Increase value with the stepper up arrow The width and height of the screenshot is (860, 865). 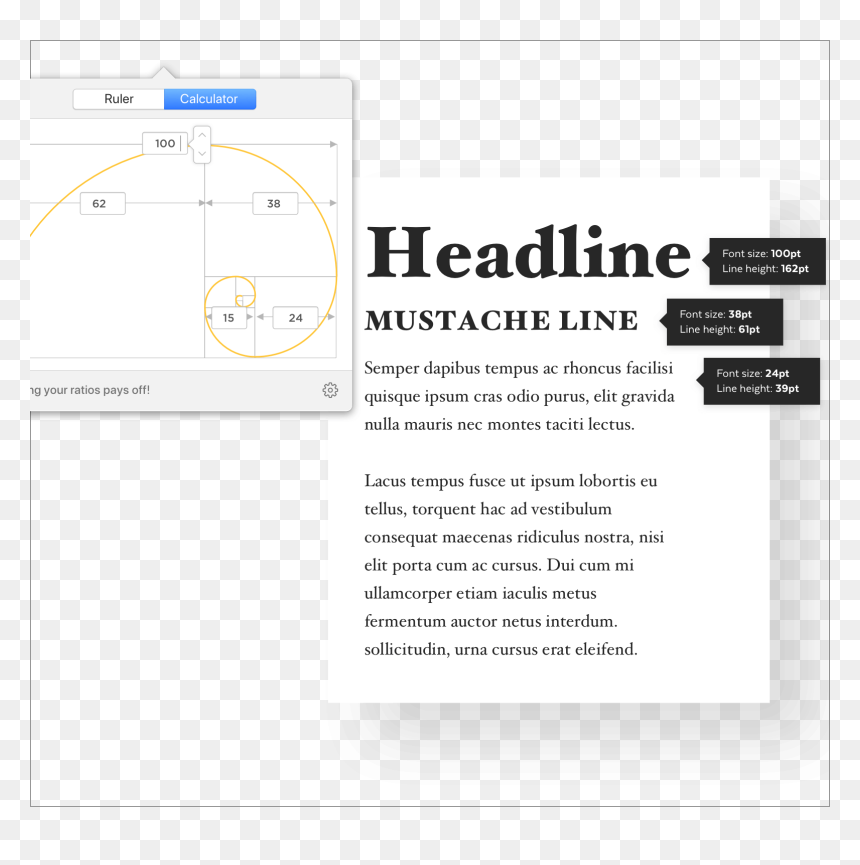(x=202, y=135)
